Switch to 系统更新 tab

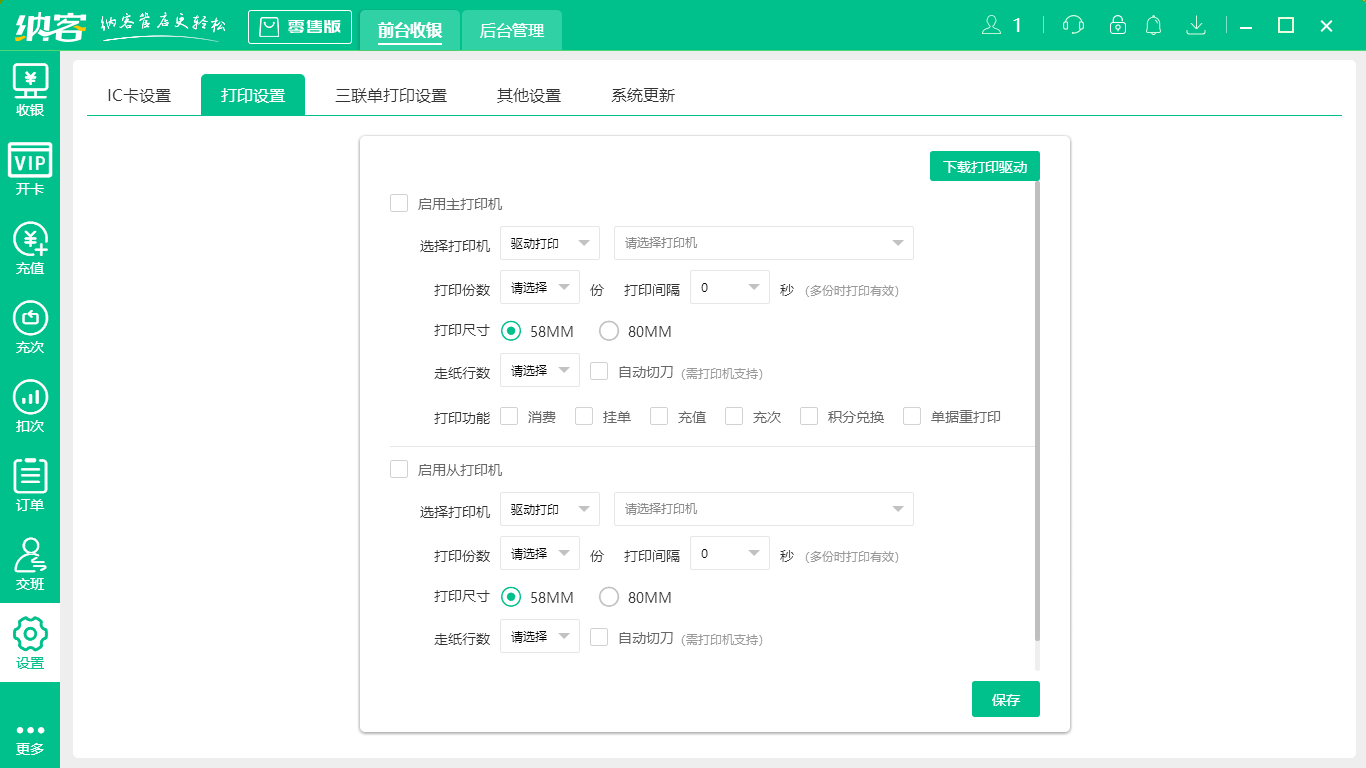[x=643, y=96]
